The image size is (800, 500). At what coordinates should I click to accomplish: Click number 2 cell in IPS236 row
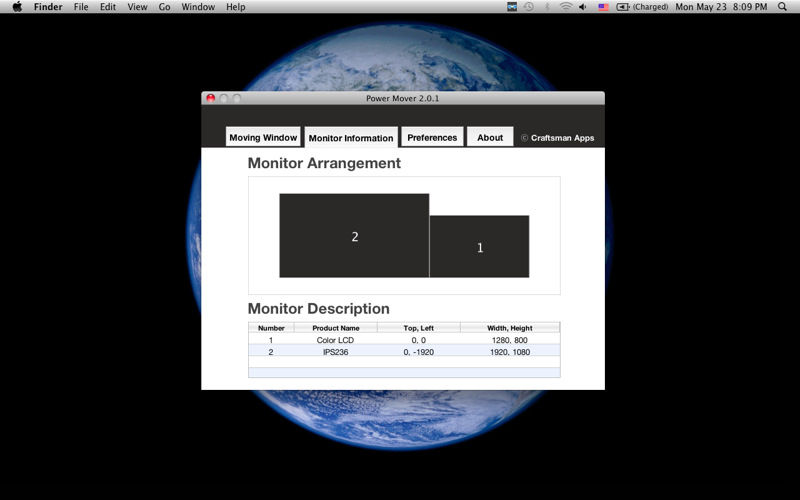point(271,352)
